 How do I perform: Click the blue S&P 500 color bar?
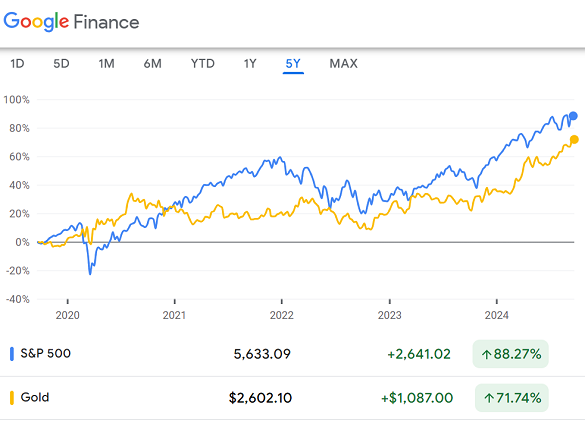coord(12,354)
